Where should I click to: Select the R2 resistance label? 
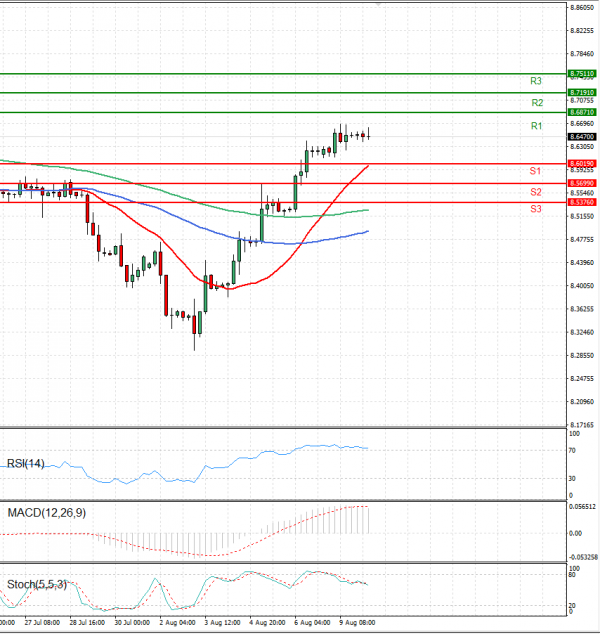[x=537, y=103]
